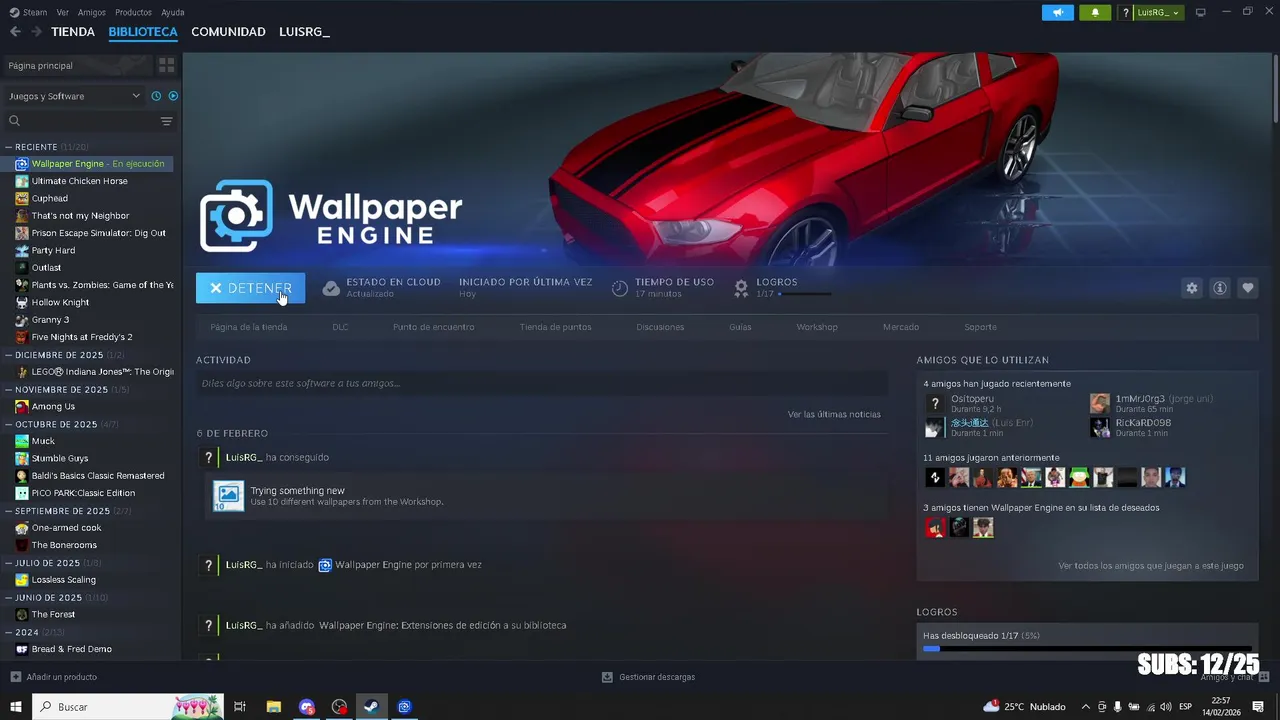Click the Steam taskbar icon

pyautogui.click(x=370, y=706)
